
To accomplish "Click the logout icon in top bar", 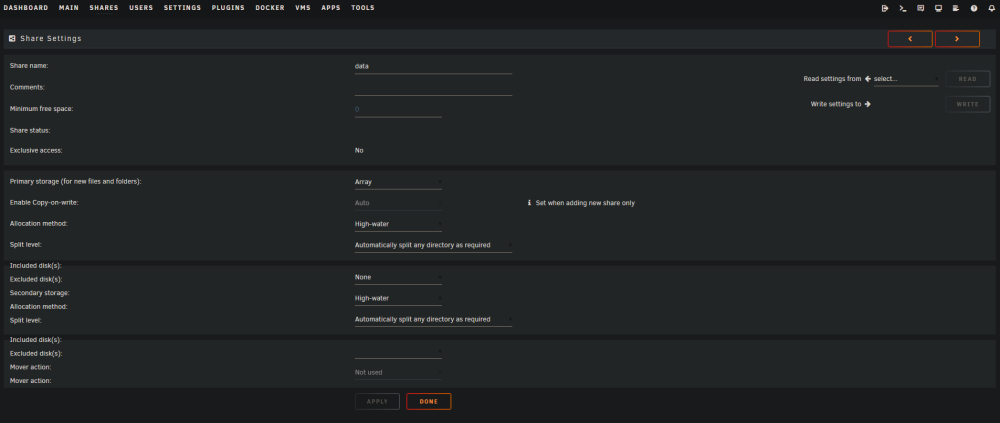I will pos(885,8).
